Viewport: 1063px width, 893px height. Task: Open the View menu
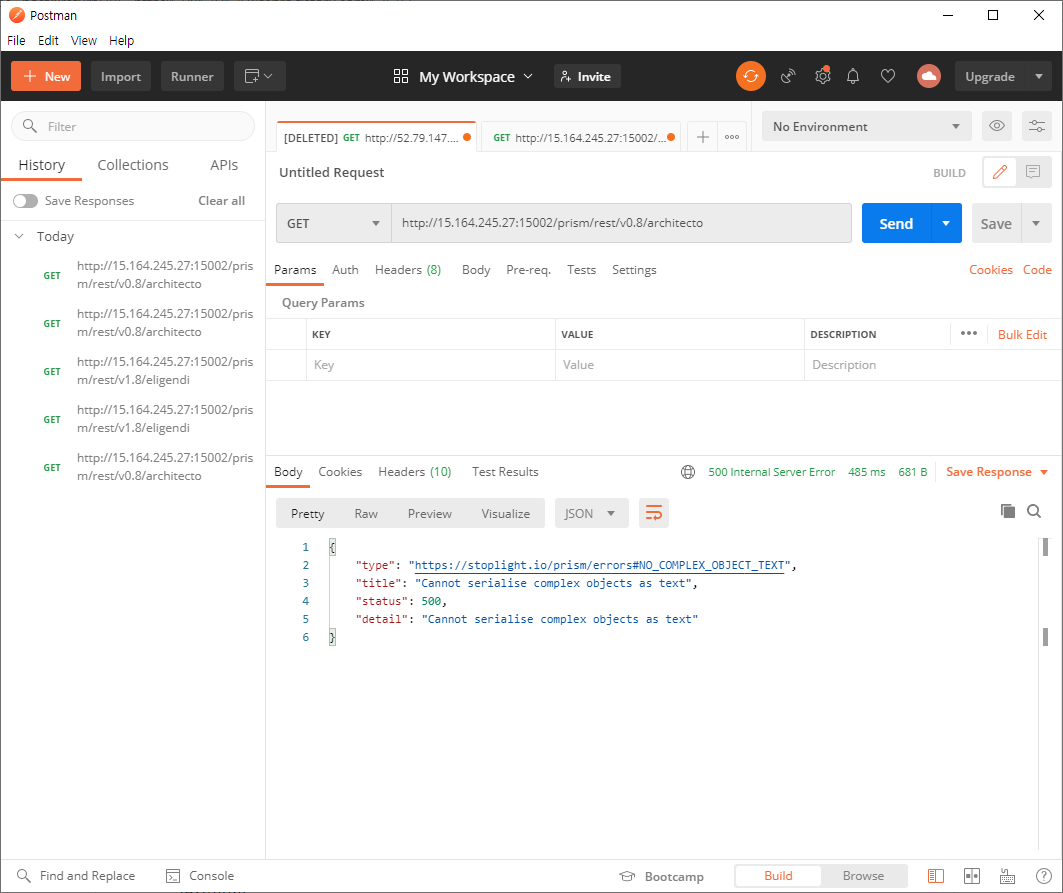tap(83, 41)
